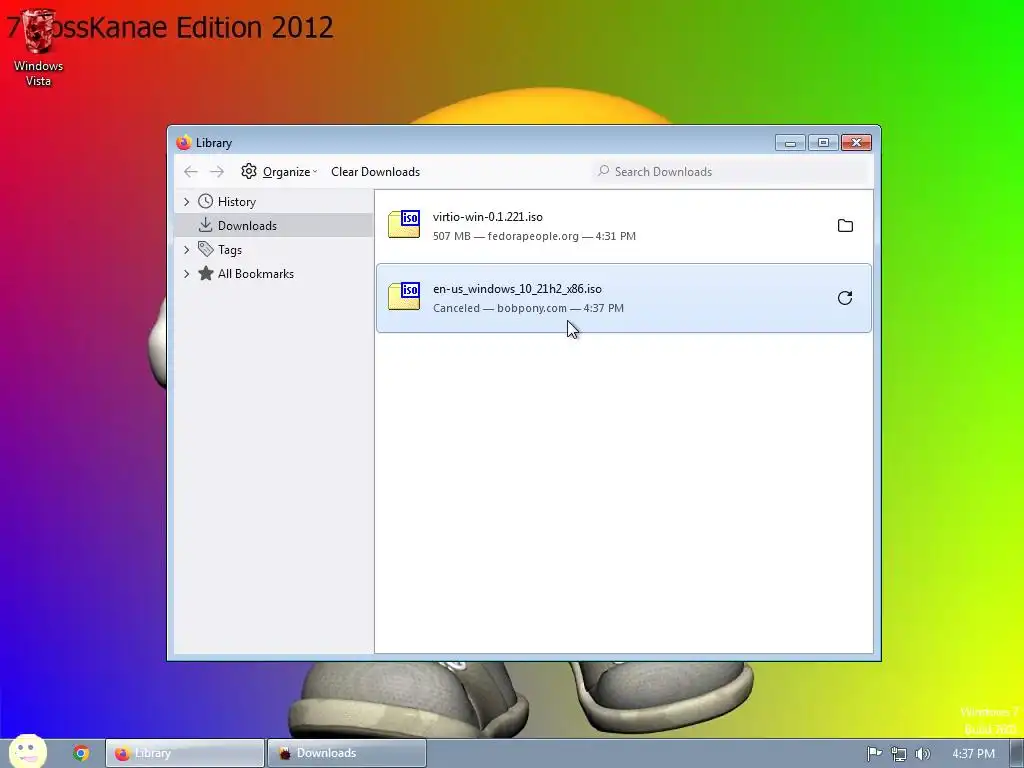The image size is (1024, 768).
Task: Minimize the Library window
Action: (790, 142)
